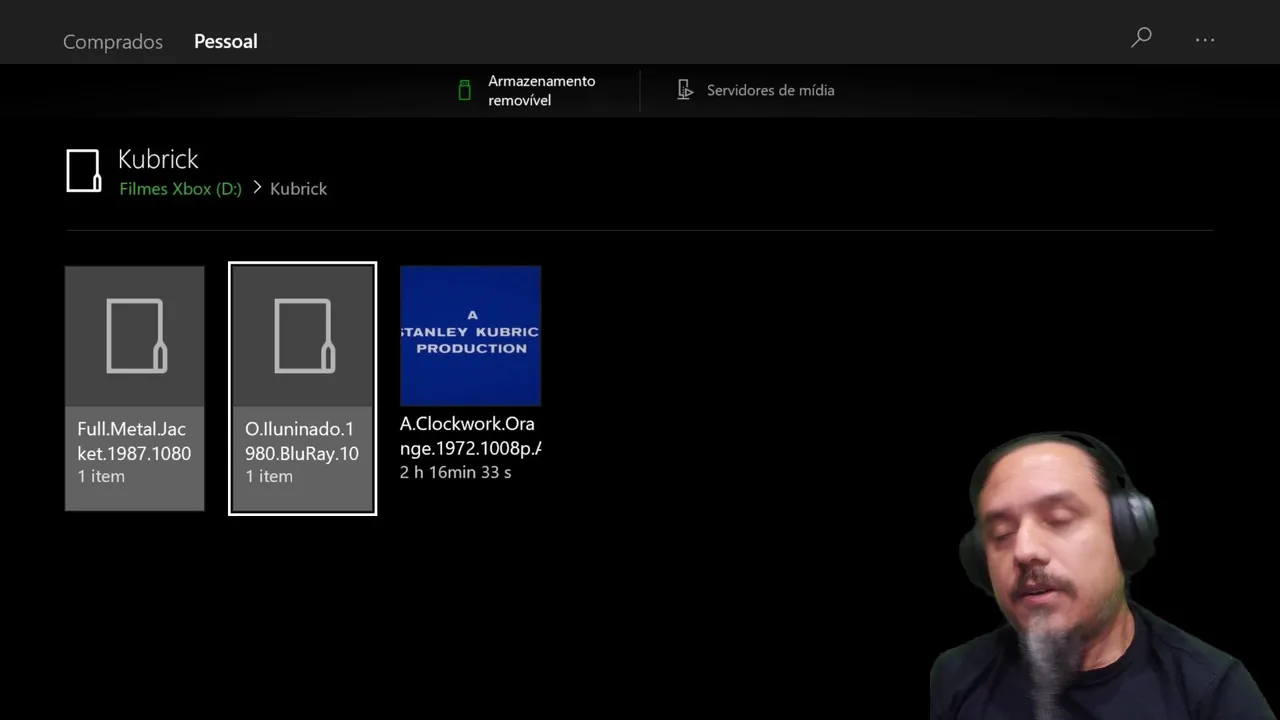Image resolution: width=1280 pixels, height=720 pixels.
Task: Open the O.Iluninado.1980.BluRay folder name
Action: tap(302, 441)
